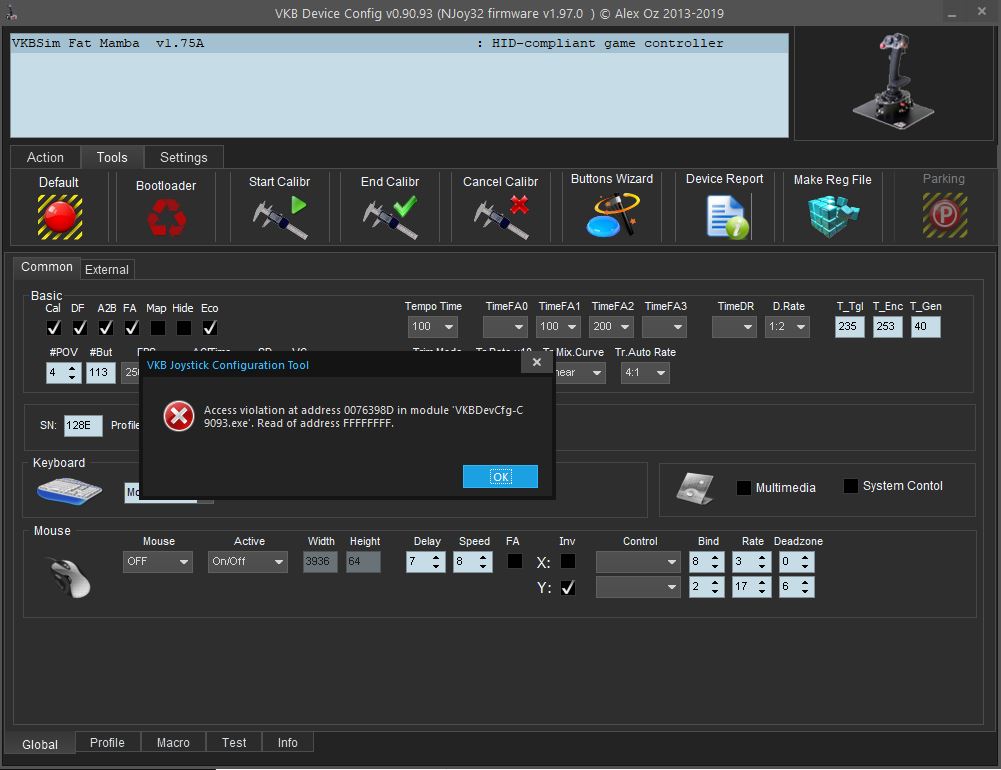The width and height of the screenshot is (1001, 770).
Task: Enable the Map checkbox
Action: (158, 328)
